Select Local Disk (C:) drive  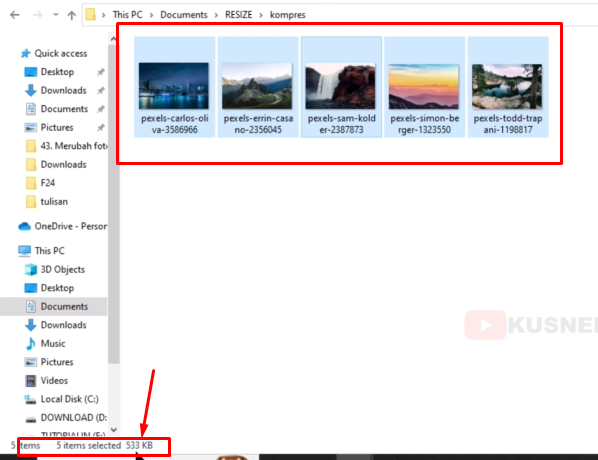click(61, 399)
